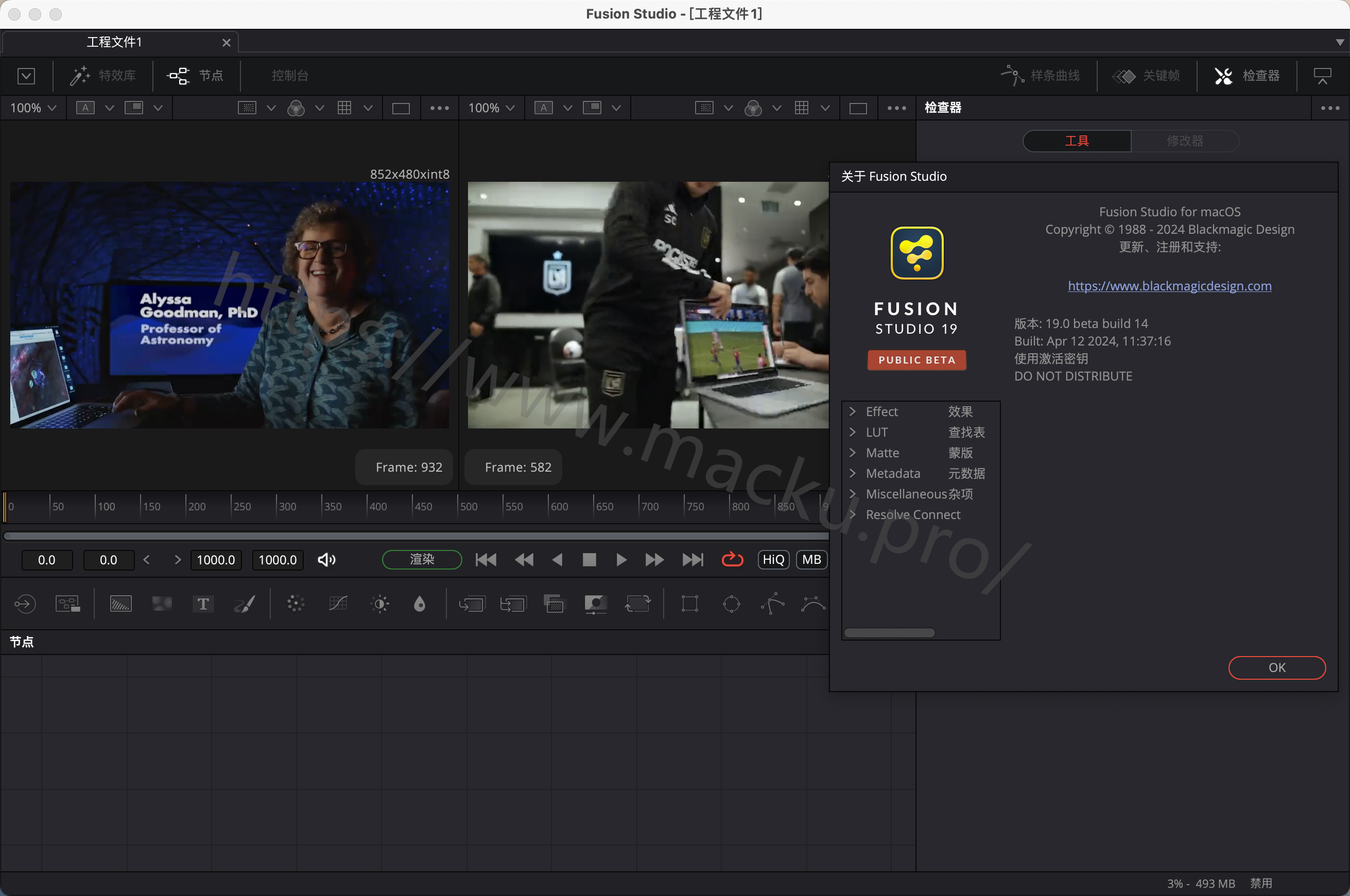Viewport: 1350px width, 896px height.
Task: Add a Transform node (rotating frame icon)
Action: [x=638, y=604]
